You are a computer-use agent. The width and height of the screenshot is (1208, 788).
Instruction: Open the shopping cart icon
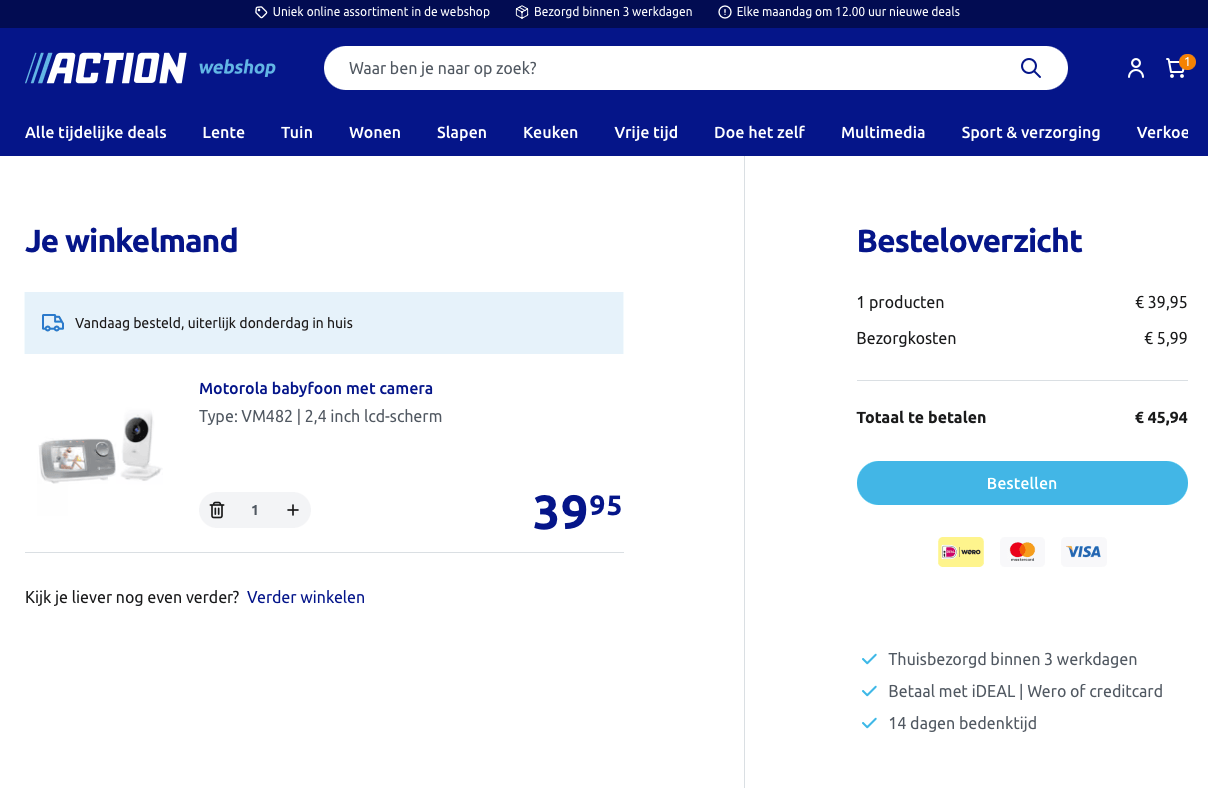click(1178, 67)
